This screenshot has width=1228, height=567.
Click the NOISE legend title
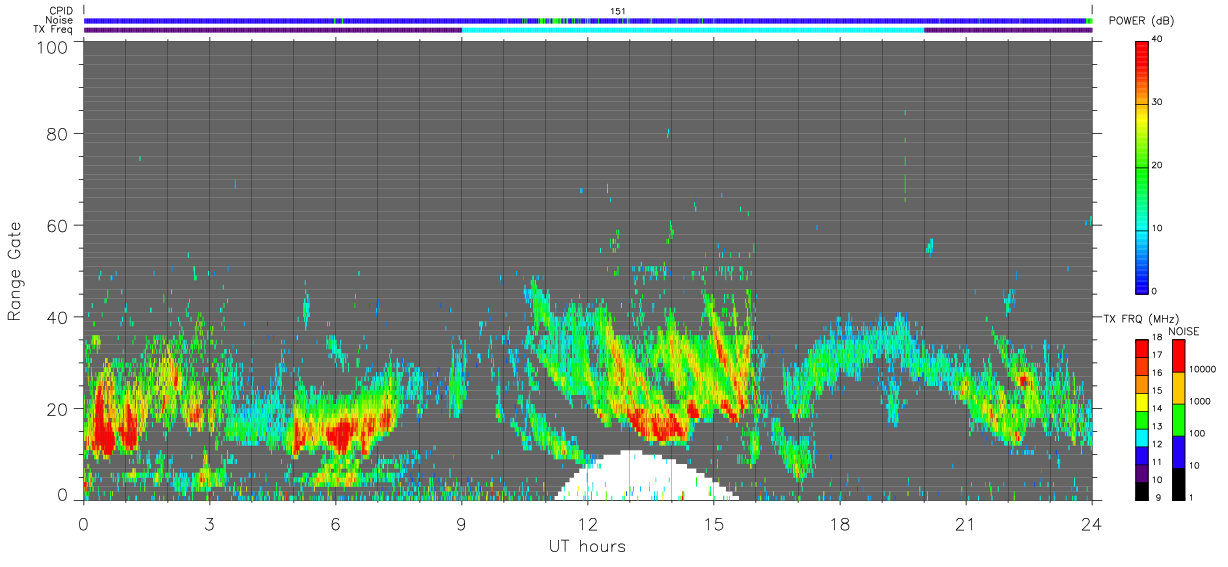click(x=1183, y=331)
